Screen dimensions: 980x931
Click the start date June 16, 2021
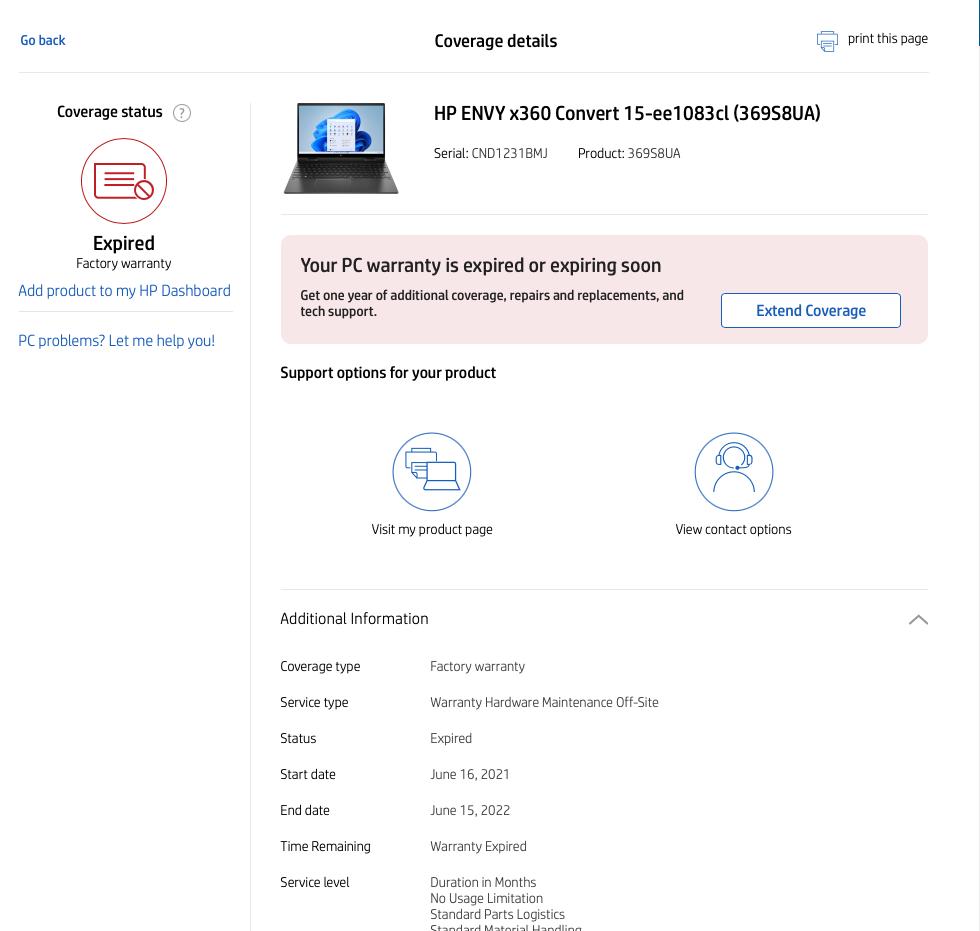pyautogui.click(x=469, y=774)
